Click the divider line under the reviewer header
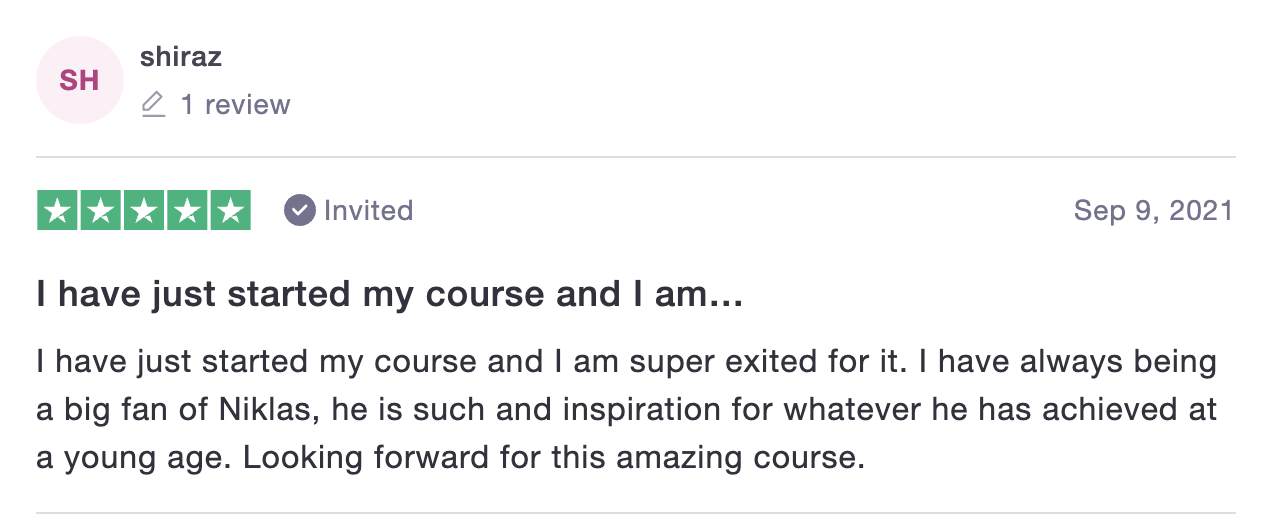 (x=636, y=157)
